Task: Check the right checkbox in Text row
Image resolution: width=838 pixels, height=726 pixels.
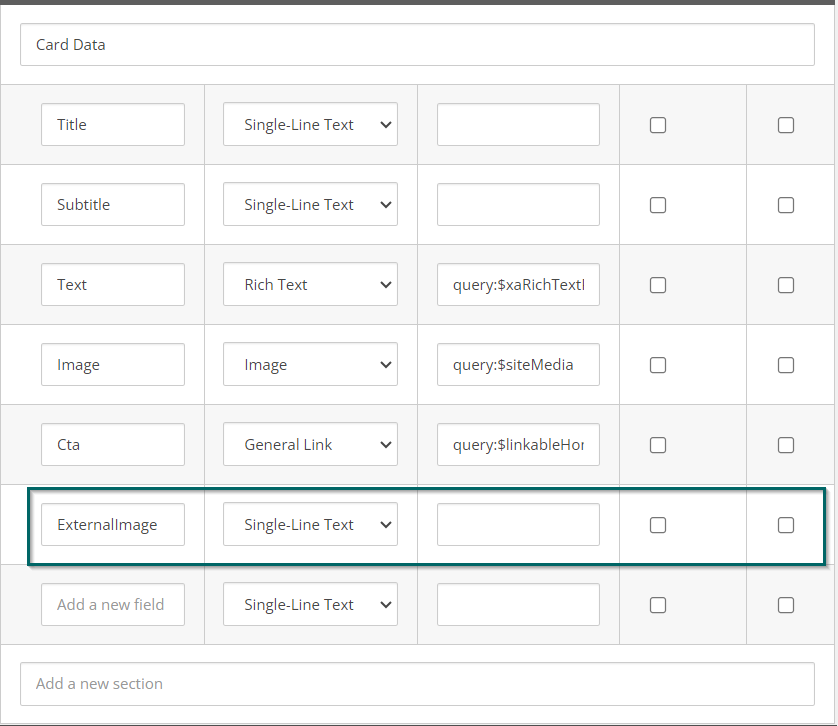Action: pos(786,285)
